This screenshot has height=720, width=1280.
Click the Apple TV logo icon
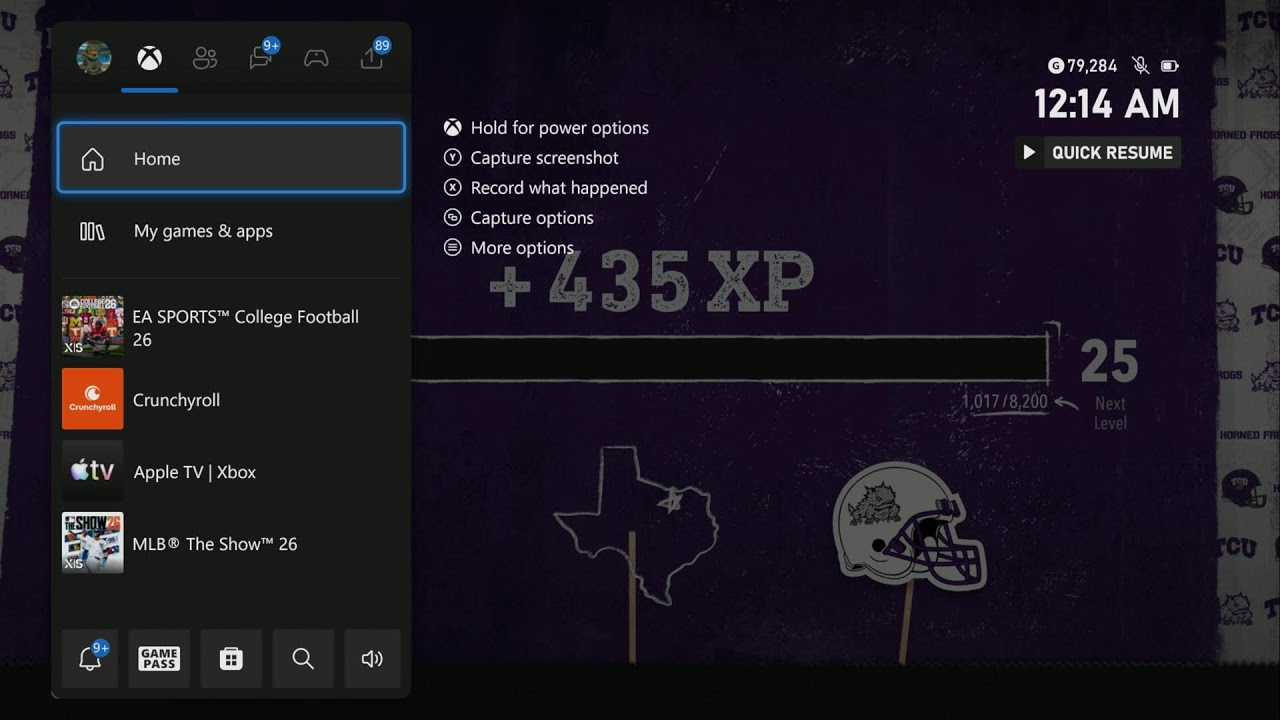(x=93, y=471)
